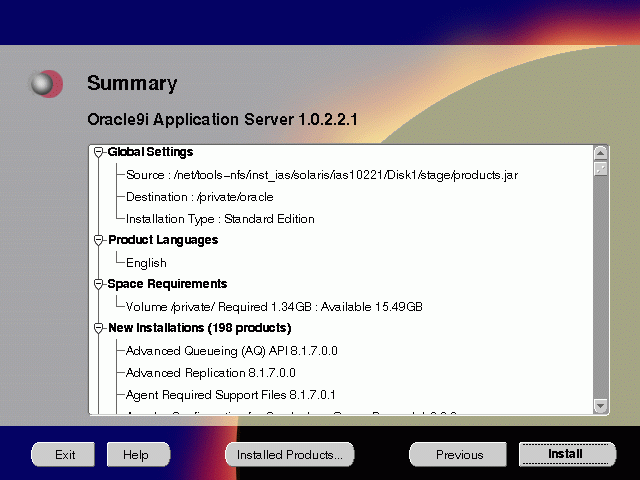Click the Product Languages heading
The image size is (640, 480).
tap(163, 240)
